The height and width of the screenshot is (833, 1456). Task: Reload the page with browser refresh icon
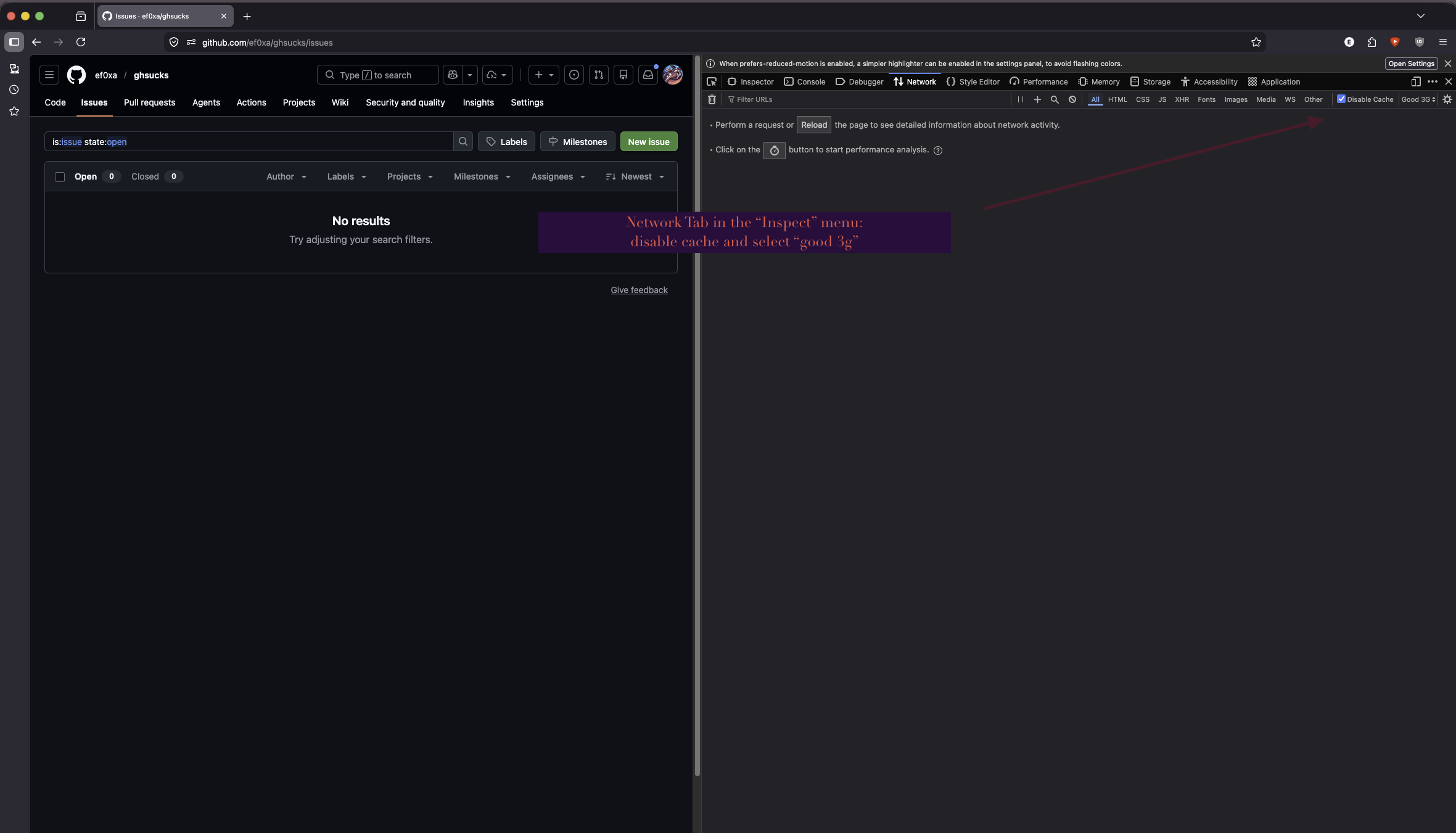pyautogui.click(x=81, y=42)
